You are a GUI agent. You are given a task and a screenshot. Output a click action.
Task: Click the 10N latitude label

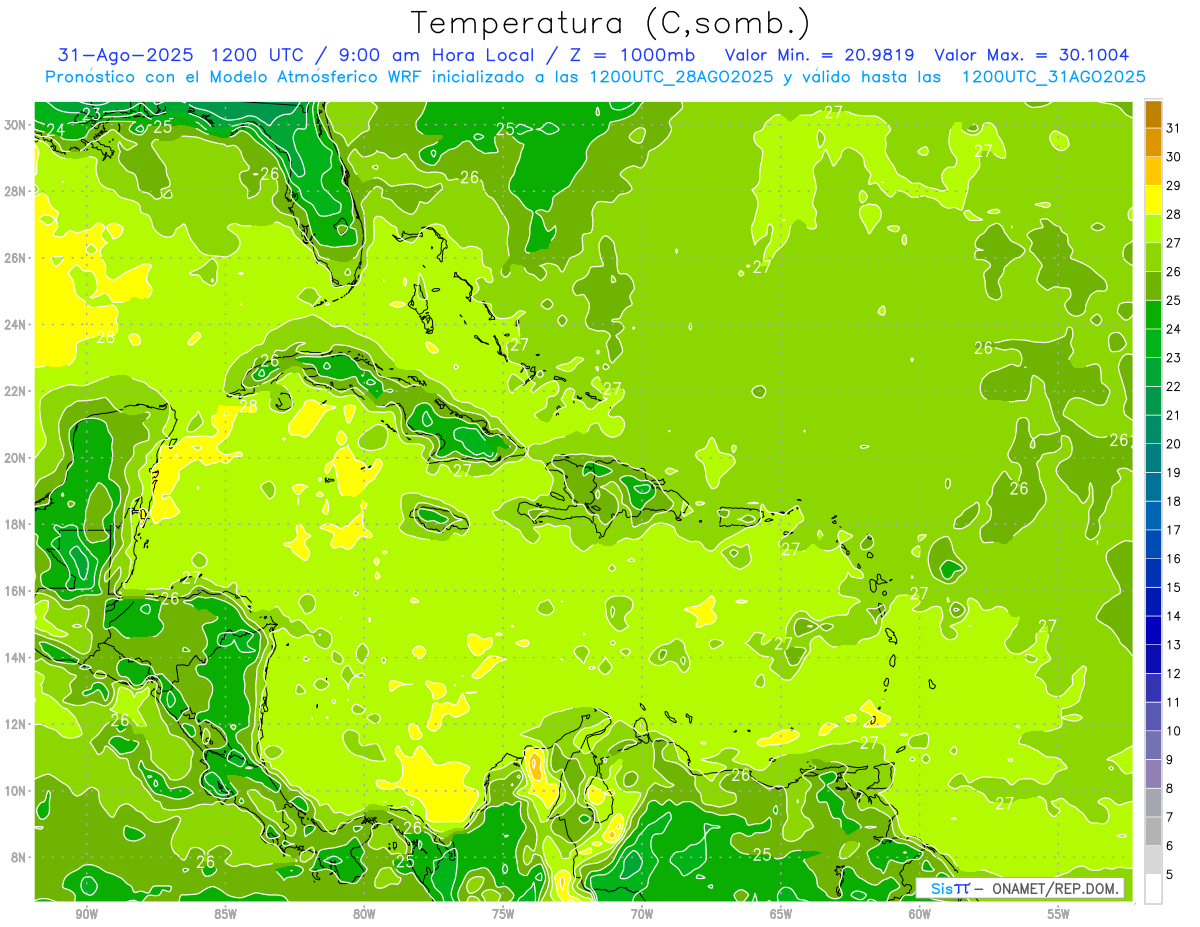[15, 791]
